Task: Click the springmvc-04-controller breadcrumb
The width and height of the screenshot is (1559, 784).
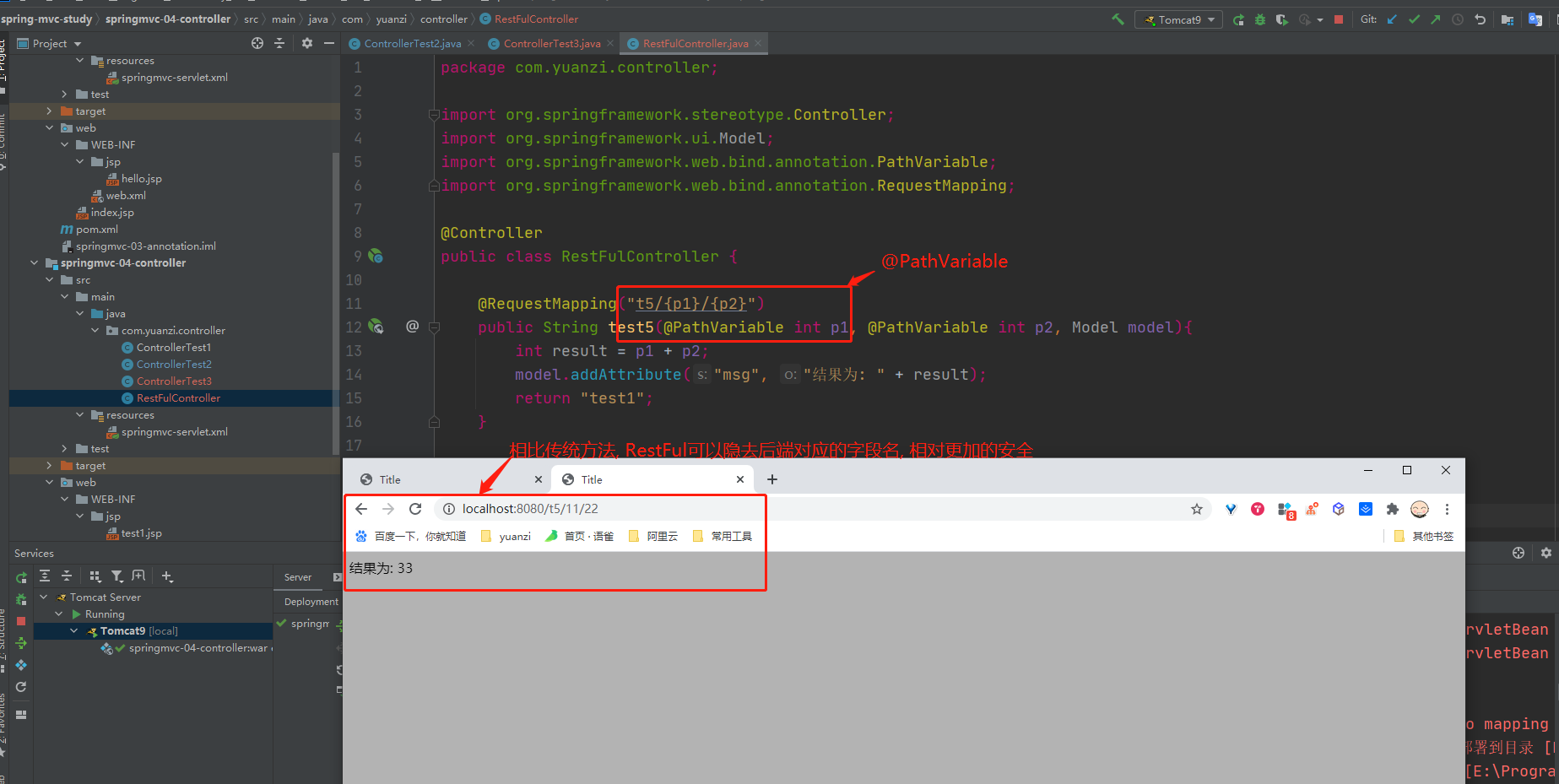Action: pos(168,19)
